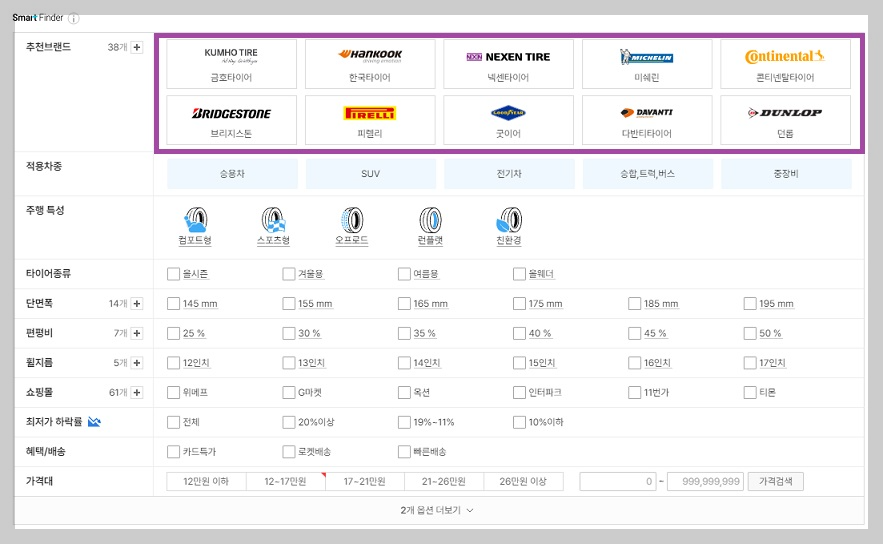Tick the 로켓배송 delivery checkbox

(x=289, y=452)
